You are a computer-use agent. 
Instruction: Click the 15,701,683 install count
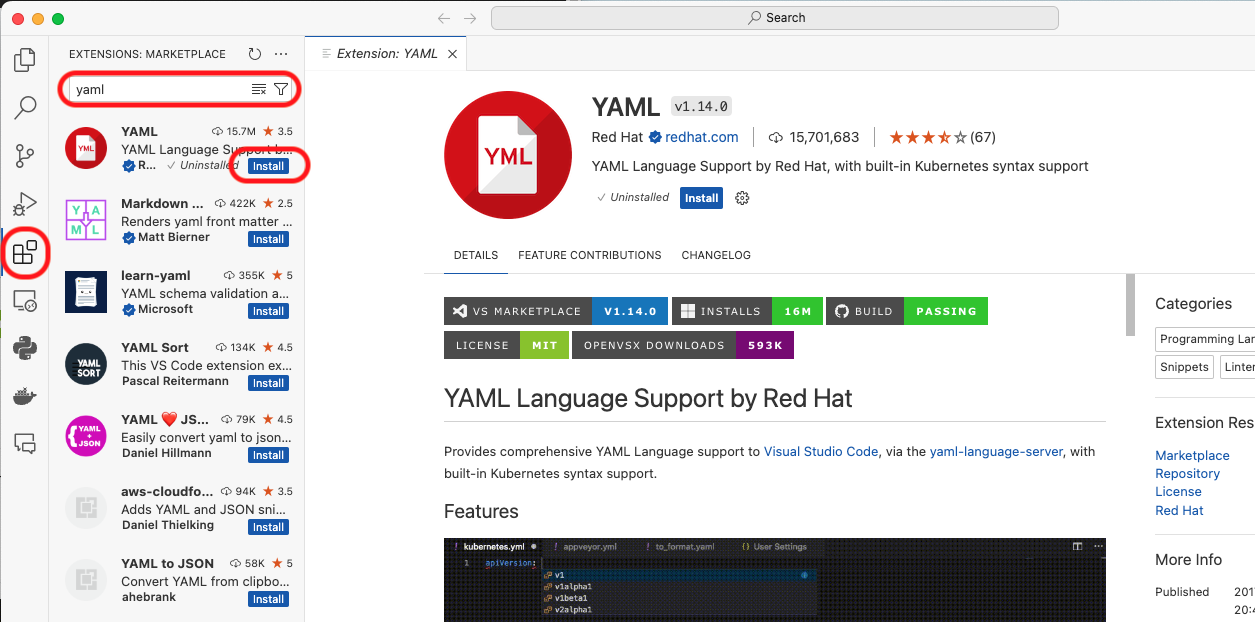click(814, 137)
